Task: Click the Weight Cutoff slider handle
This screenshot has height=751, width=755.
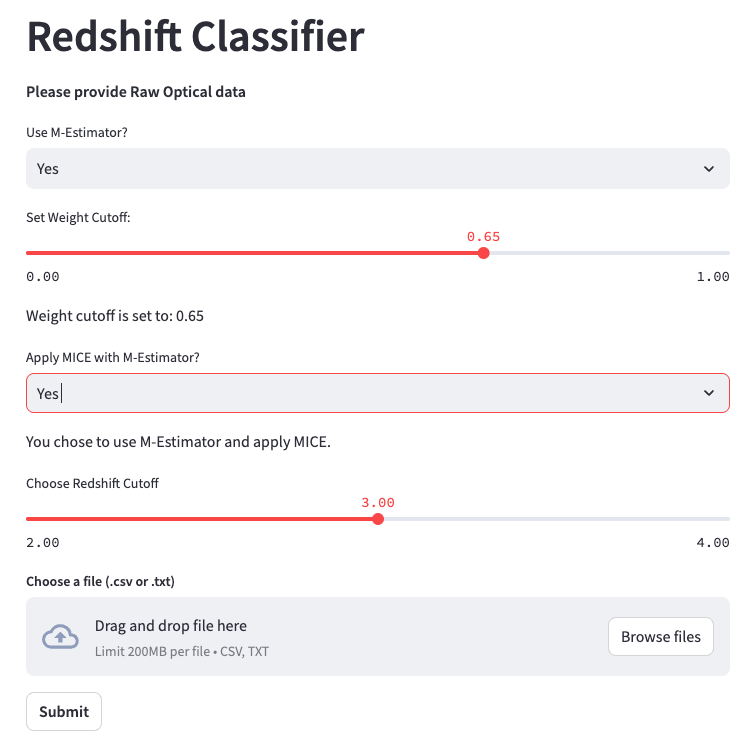Action: [x=484, y=253]
